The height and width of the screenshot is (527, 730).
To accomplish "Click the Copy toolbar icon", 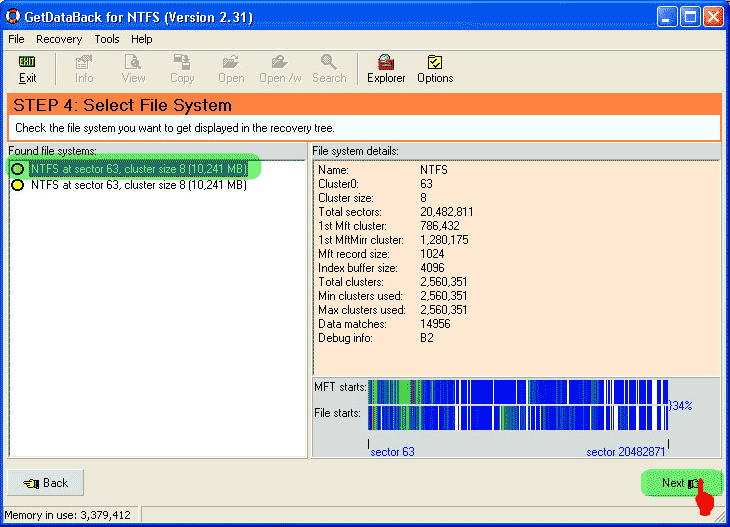I will tap(182, 69).
